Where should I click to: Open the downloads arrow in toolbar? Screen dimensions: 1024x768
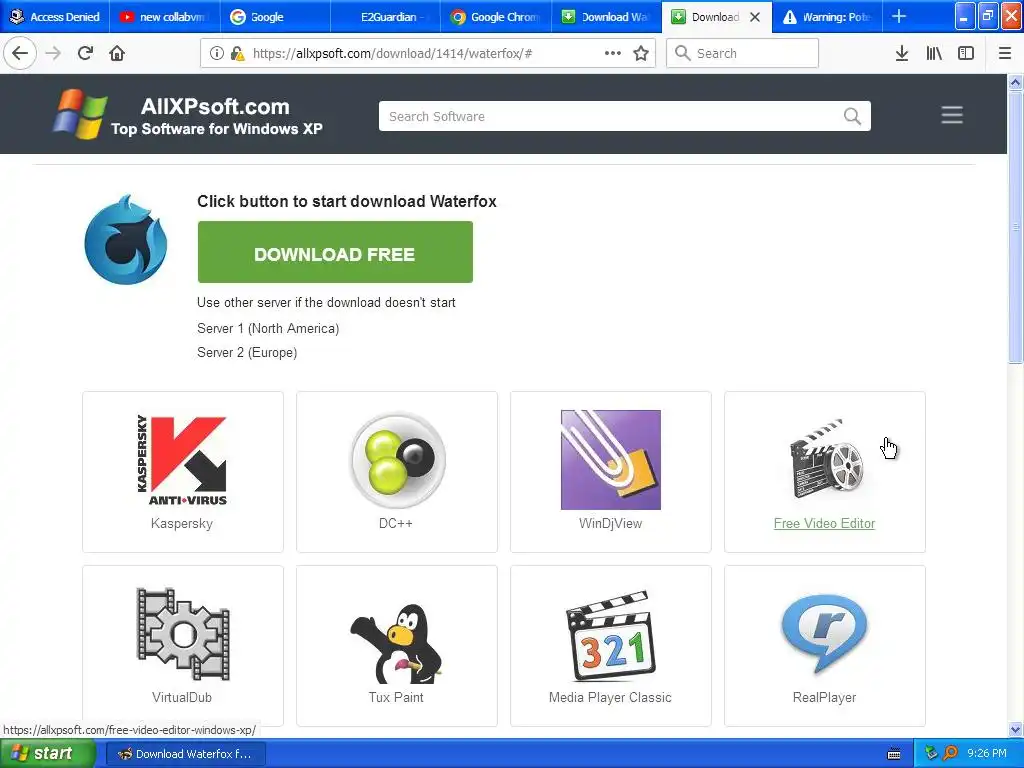pos(902,53)
